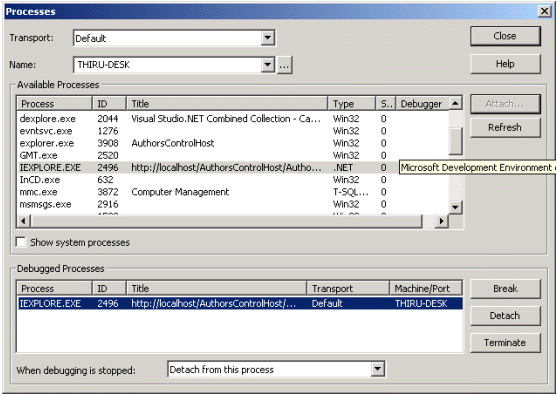Click the process list scroll up arrow
558x396 pixels.
click(x=455, y=104)
